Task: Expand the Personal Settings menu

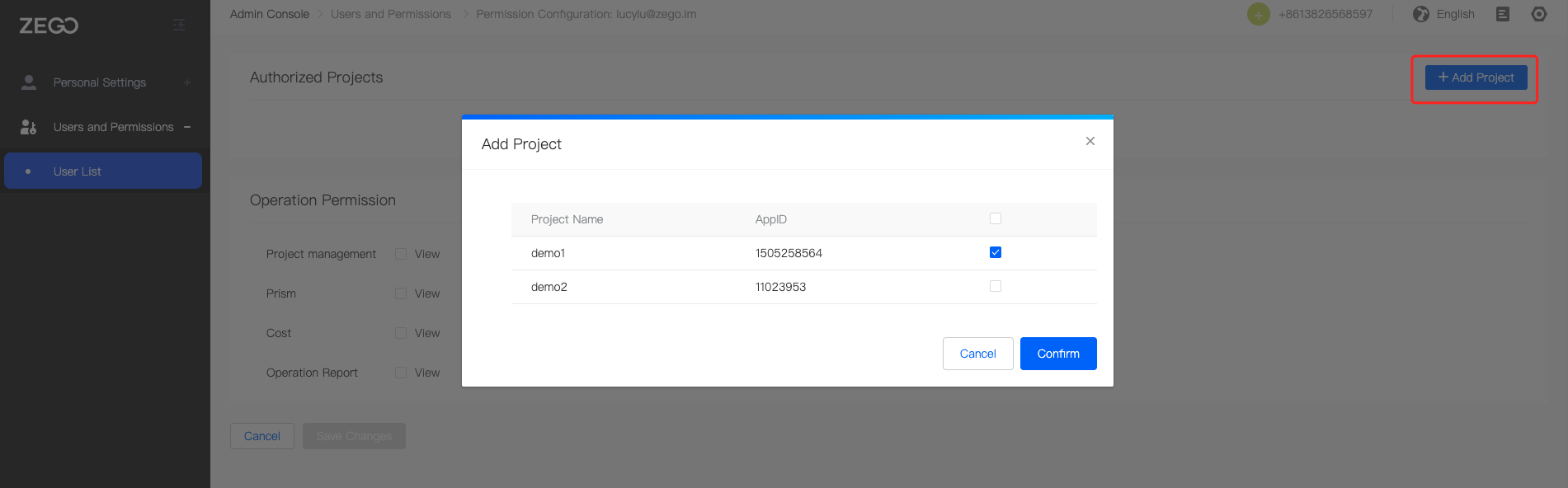Action: pyautogui.click(x=187, y=82)
